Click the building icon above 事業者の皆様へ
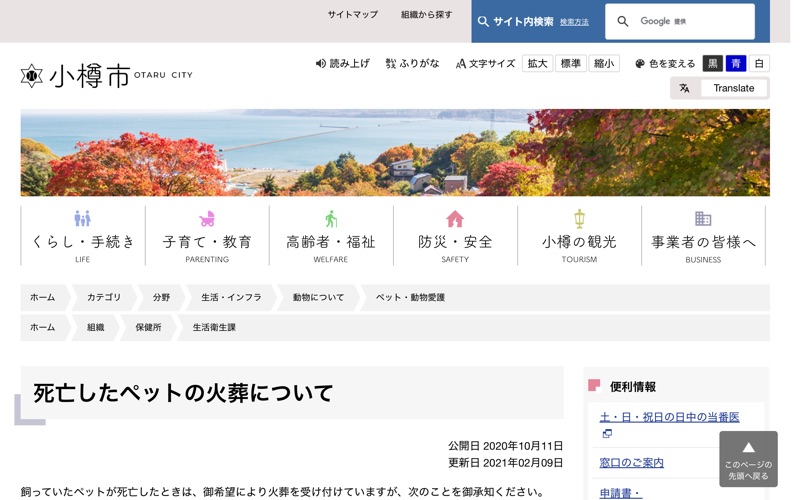This screenshot has height=500, width=800. pyautogui.click(x=703, y=218)
